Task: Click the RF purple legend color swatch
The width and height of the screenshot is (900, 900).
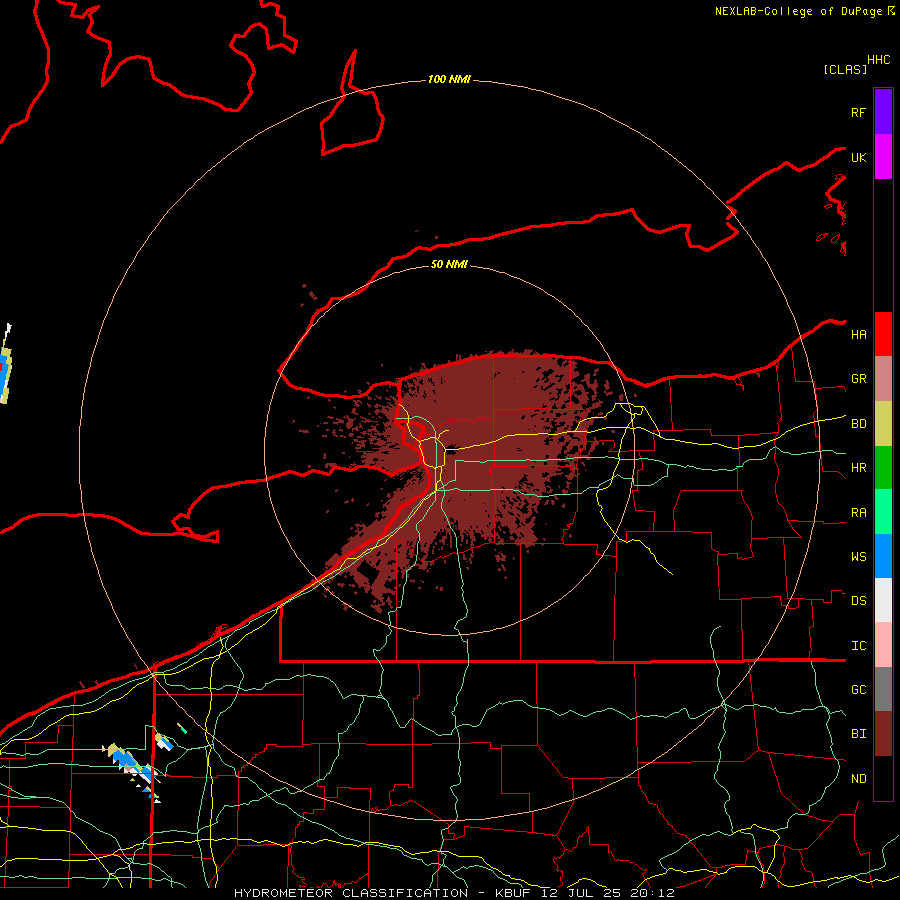Action: point(883,112)
